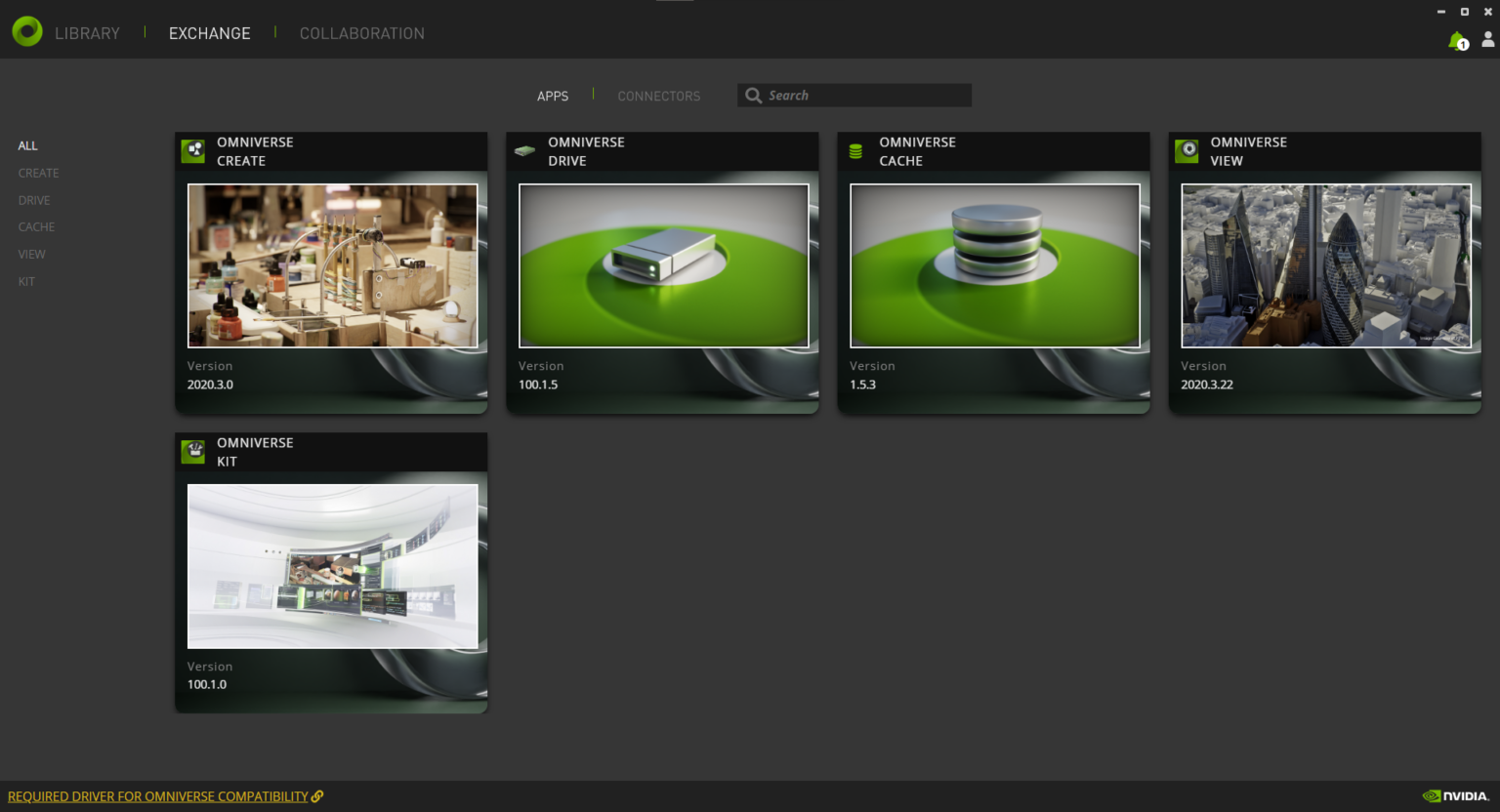Click the Omniverse logo in the header
The height and width of the screenshot is (812, 1500).
tap(26, 30)
